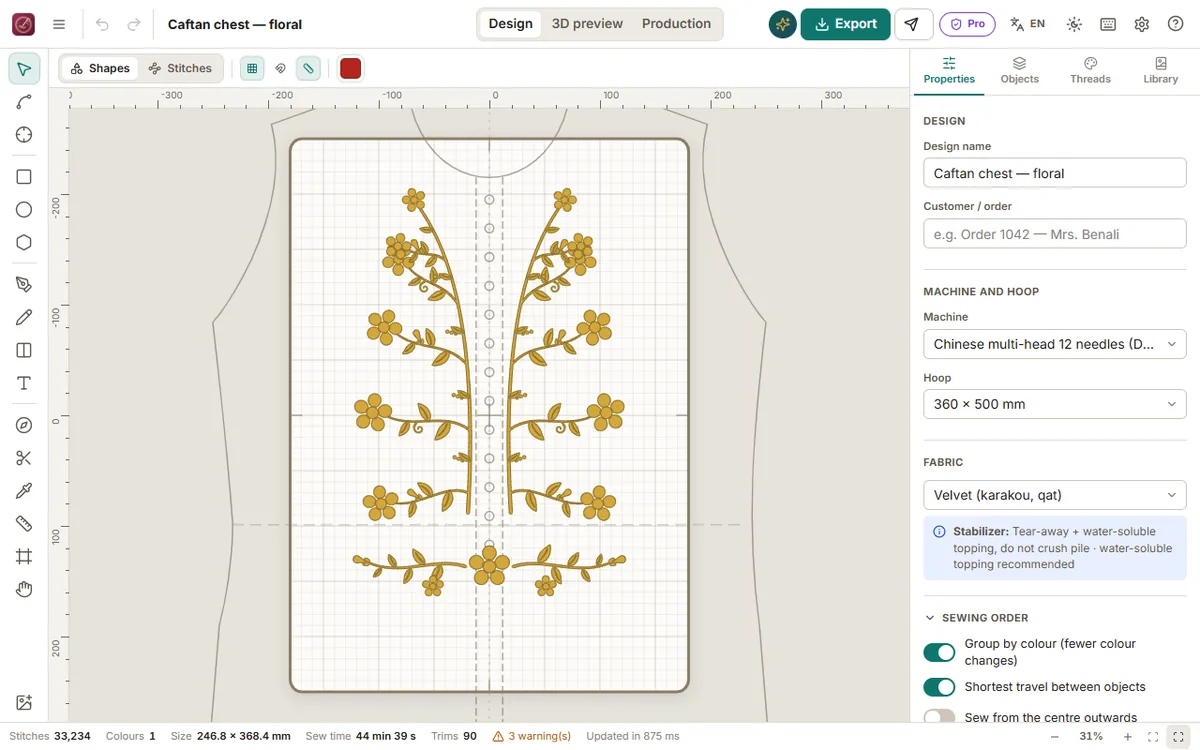Image resolution: width=1200 pixels, height=750 pixels.
Task: Enable Sew from the centre outwards
Action: [939, 717]
